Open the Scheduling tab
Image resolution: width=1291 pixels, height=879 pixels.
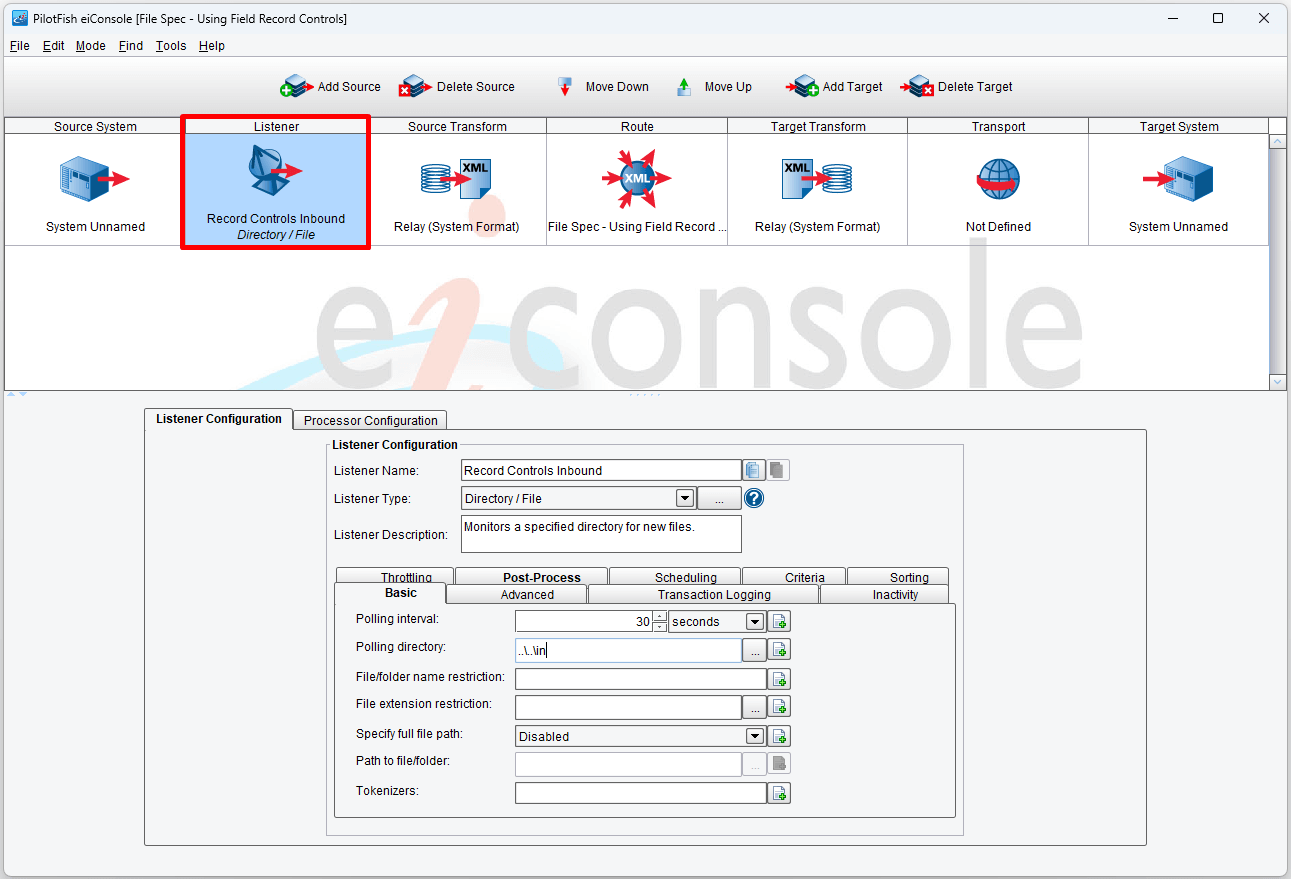(676, 577)
